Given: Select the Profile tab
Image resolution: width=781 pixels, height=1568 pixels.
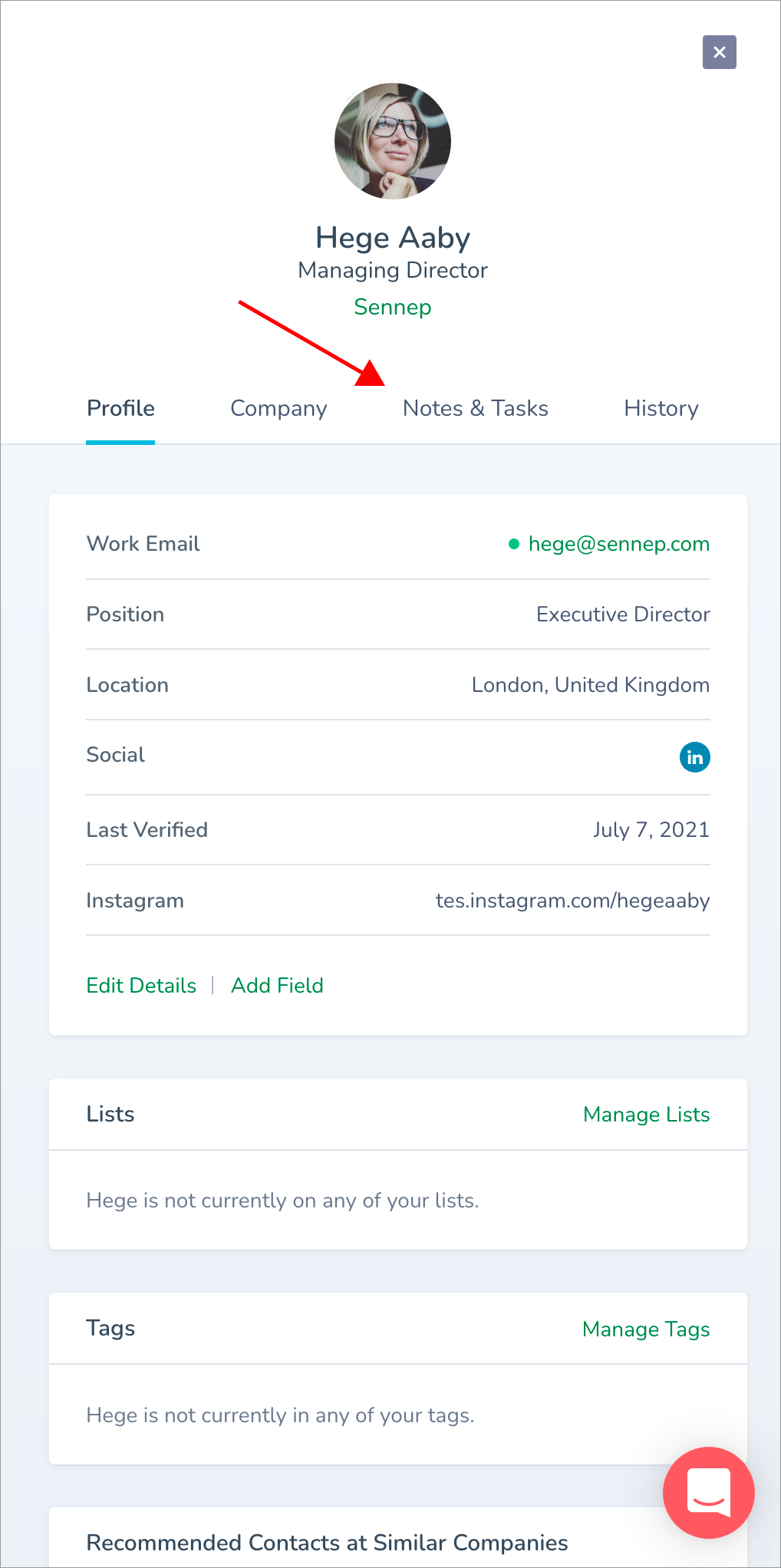Looking at the screenshot, I should pos(120,408).
